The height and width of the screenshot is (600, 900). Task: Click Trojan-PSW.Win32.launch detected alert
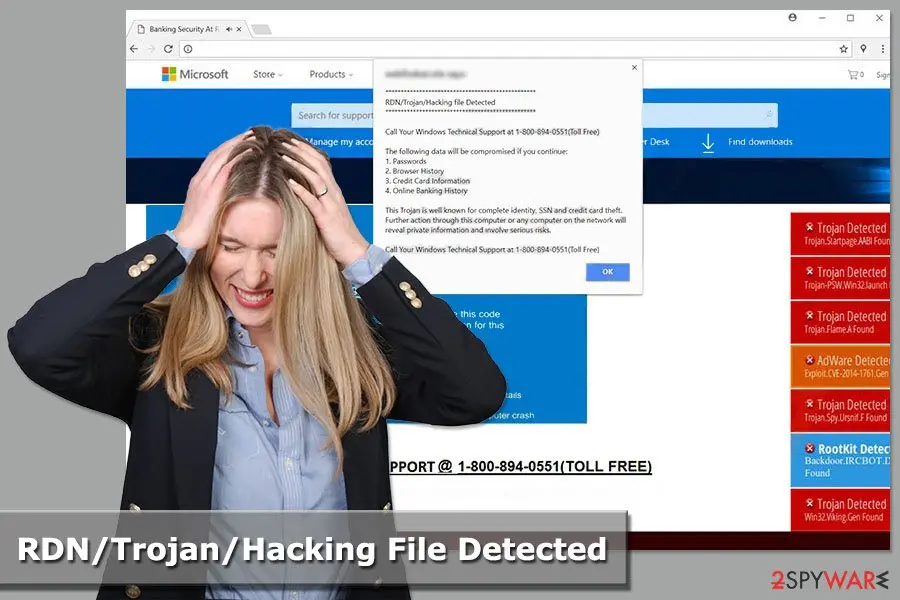click(x=840, y=278)
